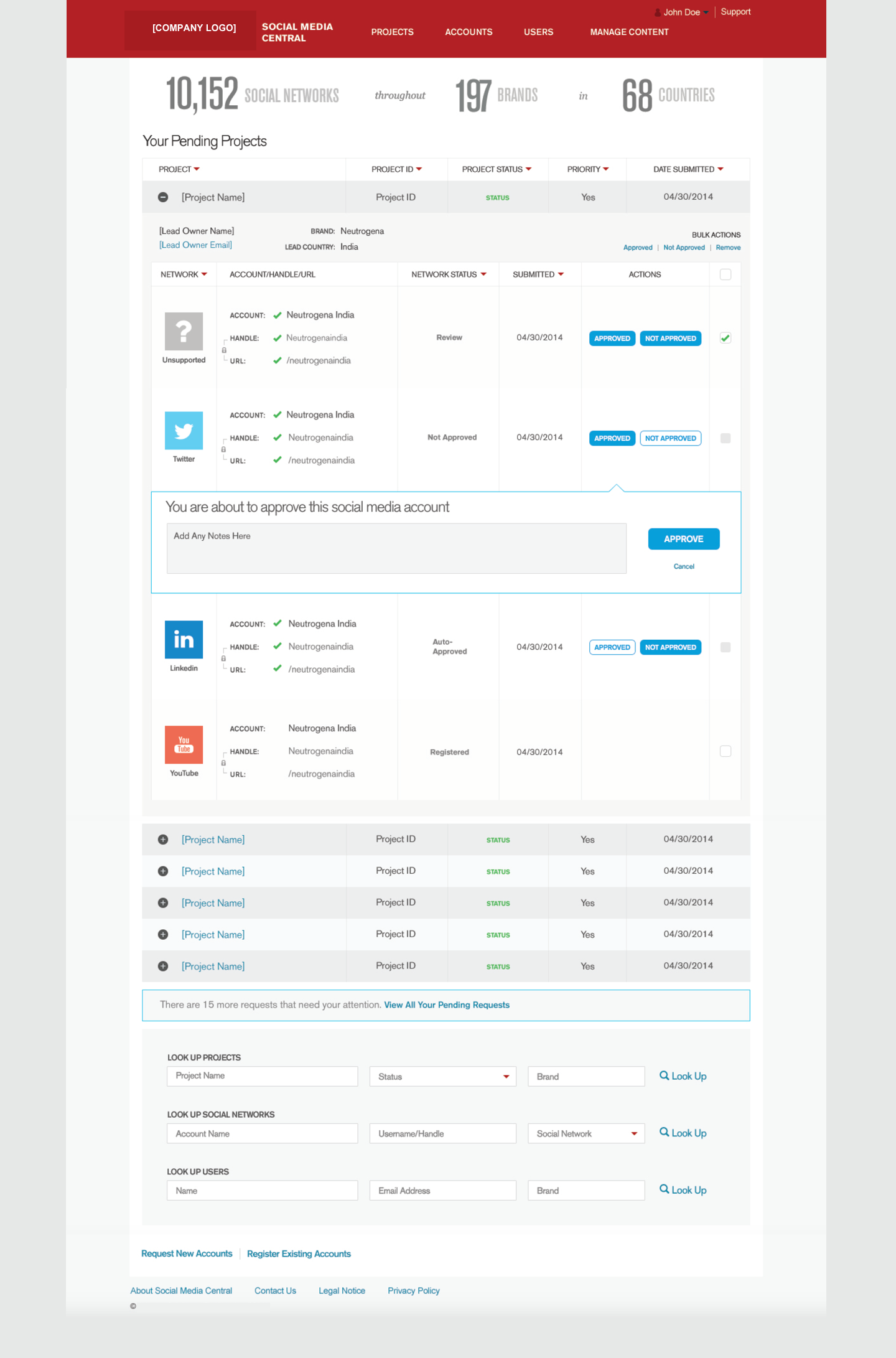Image resolution: width=896 pixels, height=1358 pixels.
Task: Click Not Approved button in Twitter row
Action: click(x=671, y=438)
